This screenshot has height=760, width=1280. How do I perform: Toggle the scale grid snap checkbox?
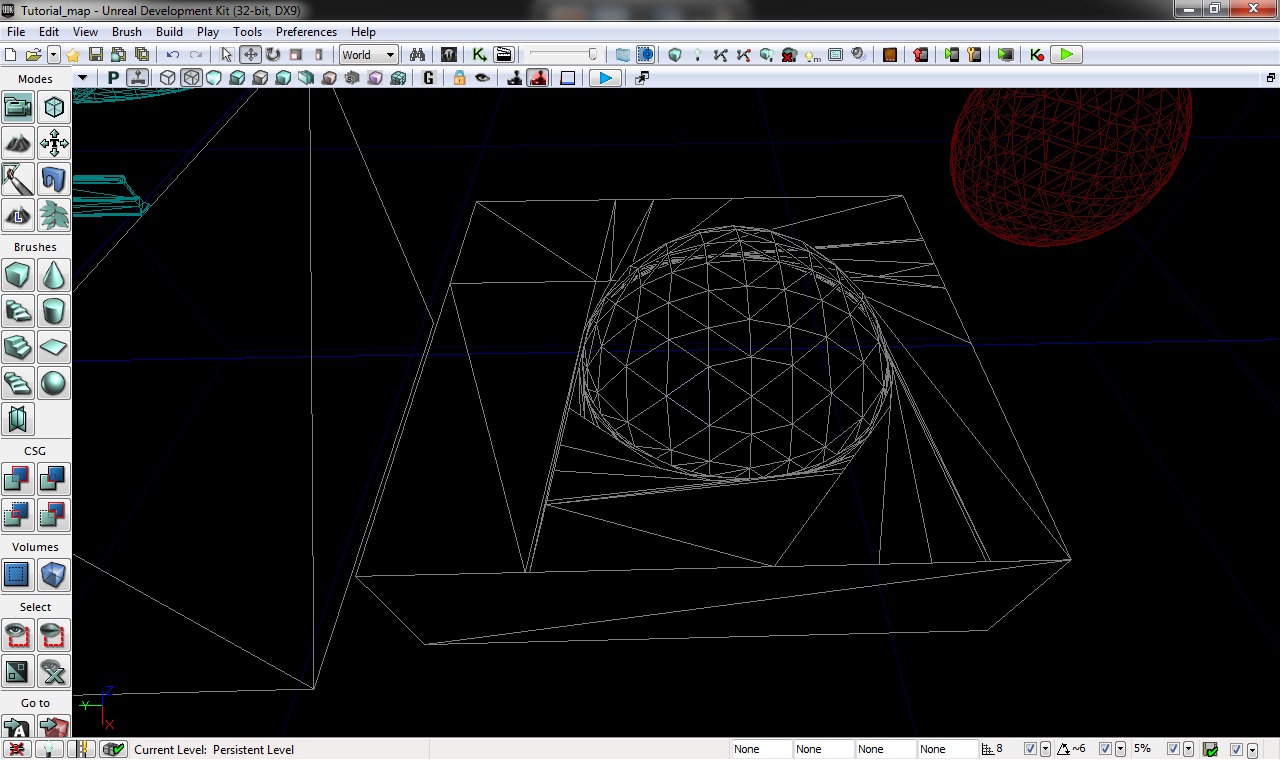[1174, 749]
